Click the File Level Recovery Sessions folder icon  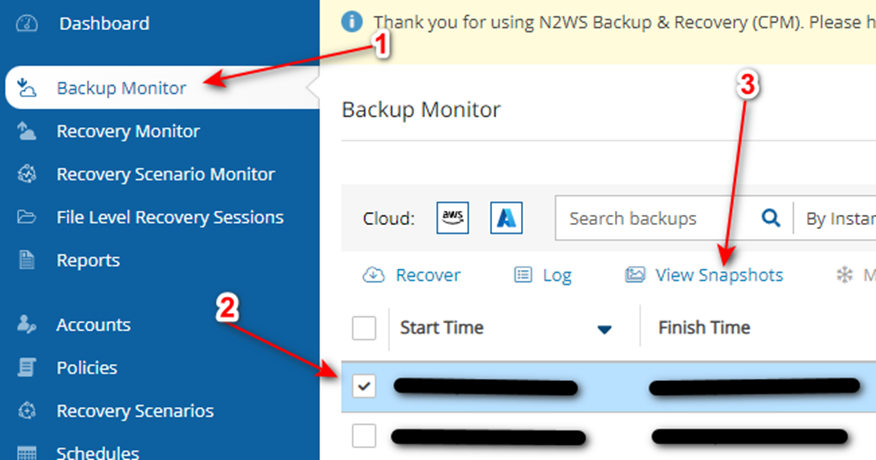[x=26, y=217]
